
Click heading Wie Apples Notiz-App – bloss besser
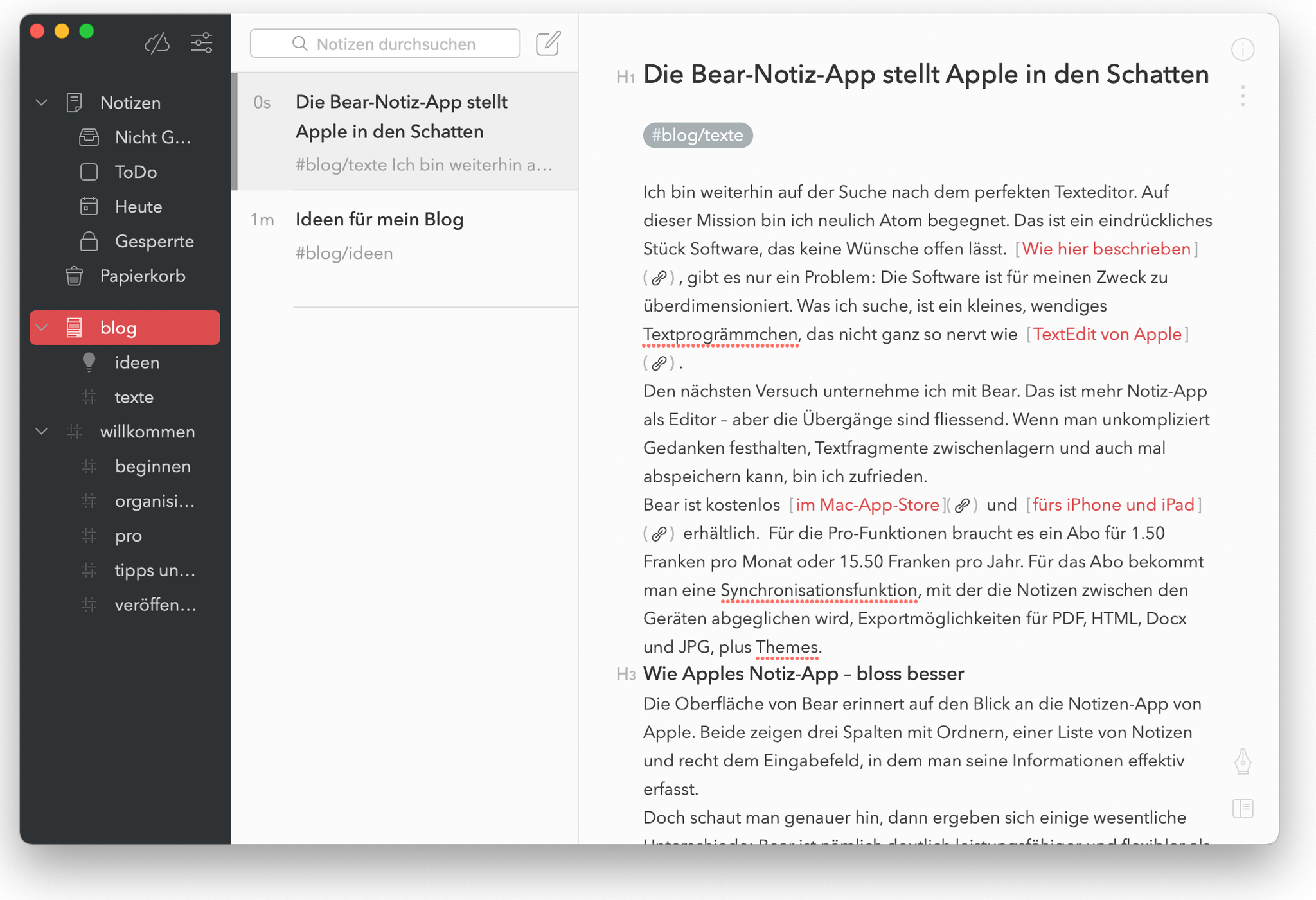click(x=803, y=674)
